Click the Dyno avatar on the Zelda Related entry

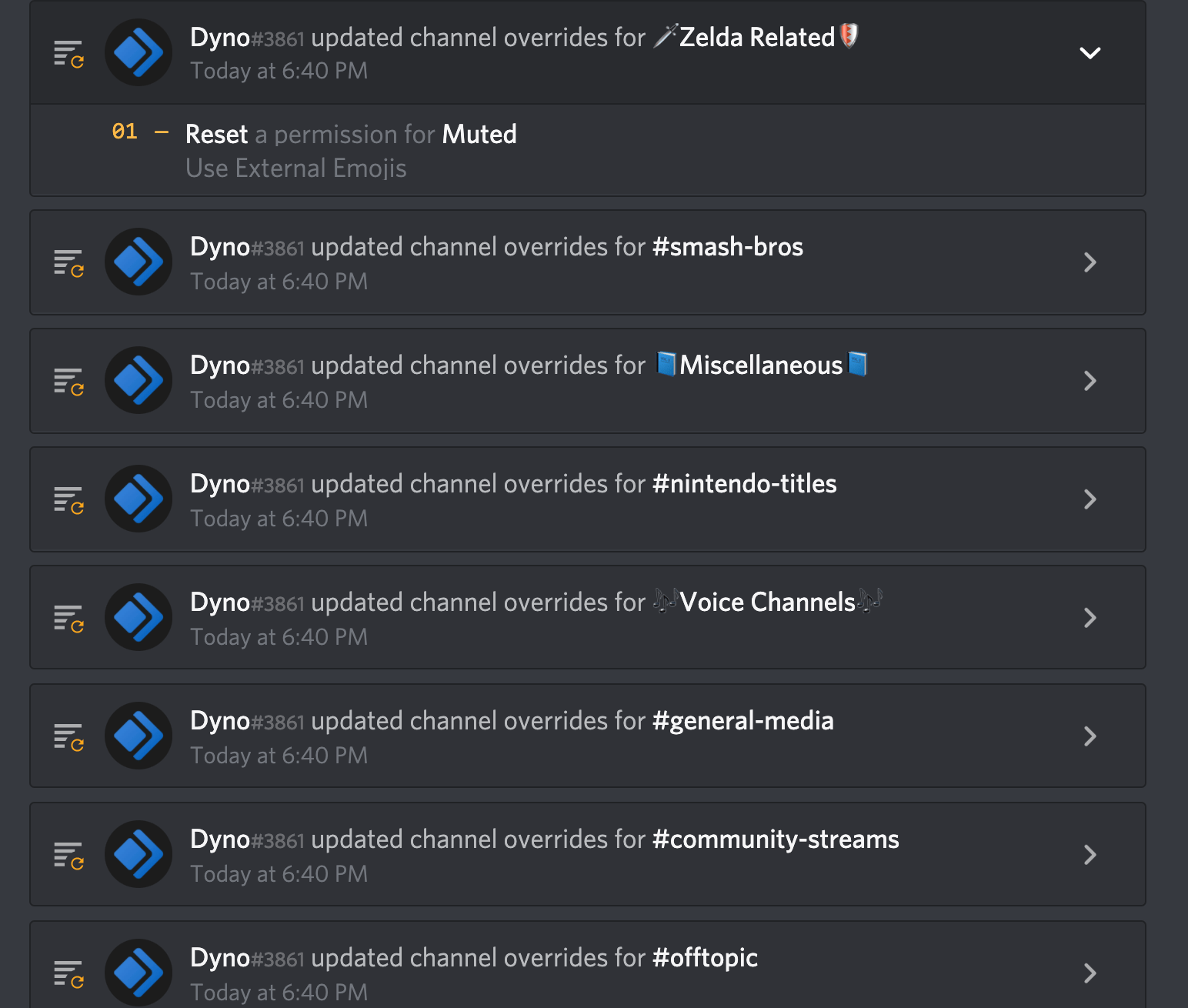pyautogui.click(x=138, y=52)
